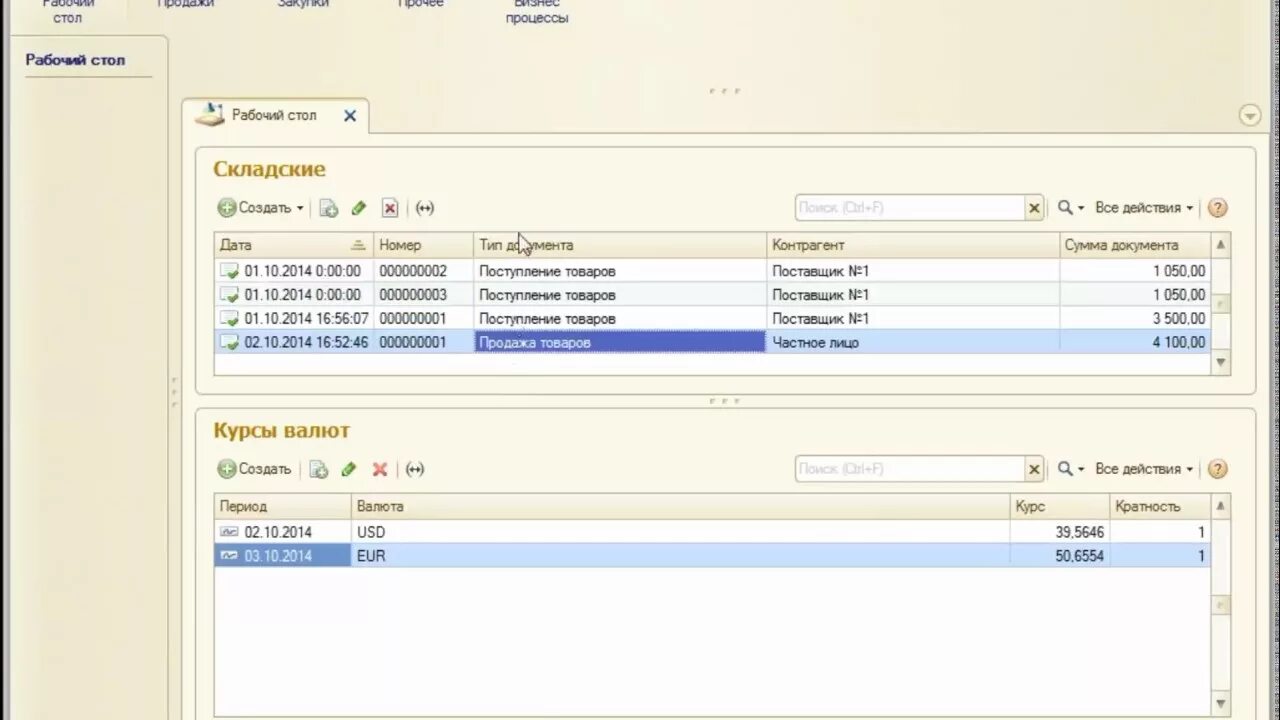Viewport: 1280px width, 720px height.
Task: Clear search in Курсы валют panel
Action: (1034, 469)
